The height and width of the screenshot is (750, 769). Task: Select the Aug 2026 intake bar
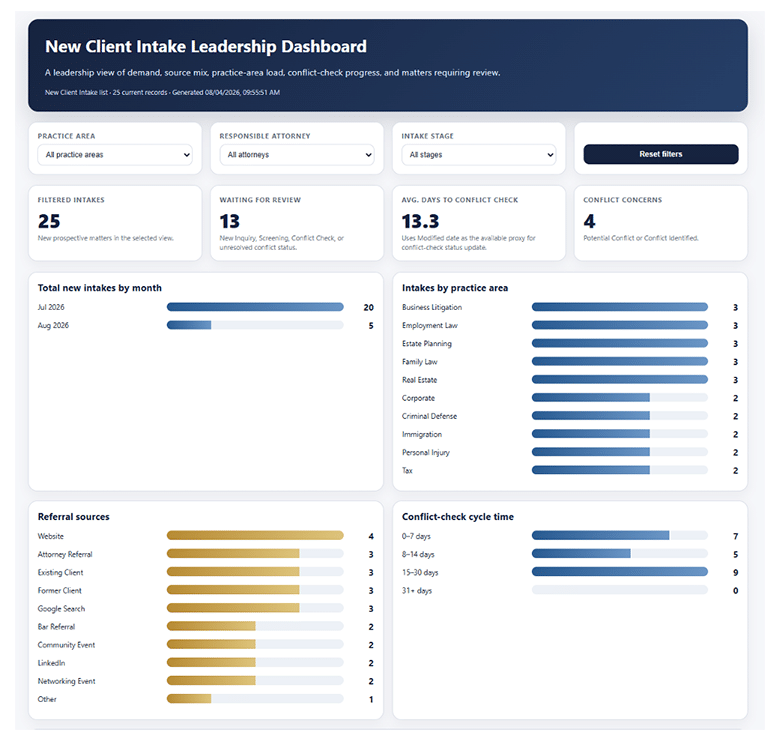pyautogui.click(x=255, y=325)
